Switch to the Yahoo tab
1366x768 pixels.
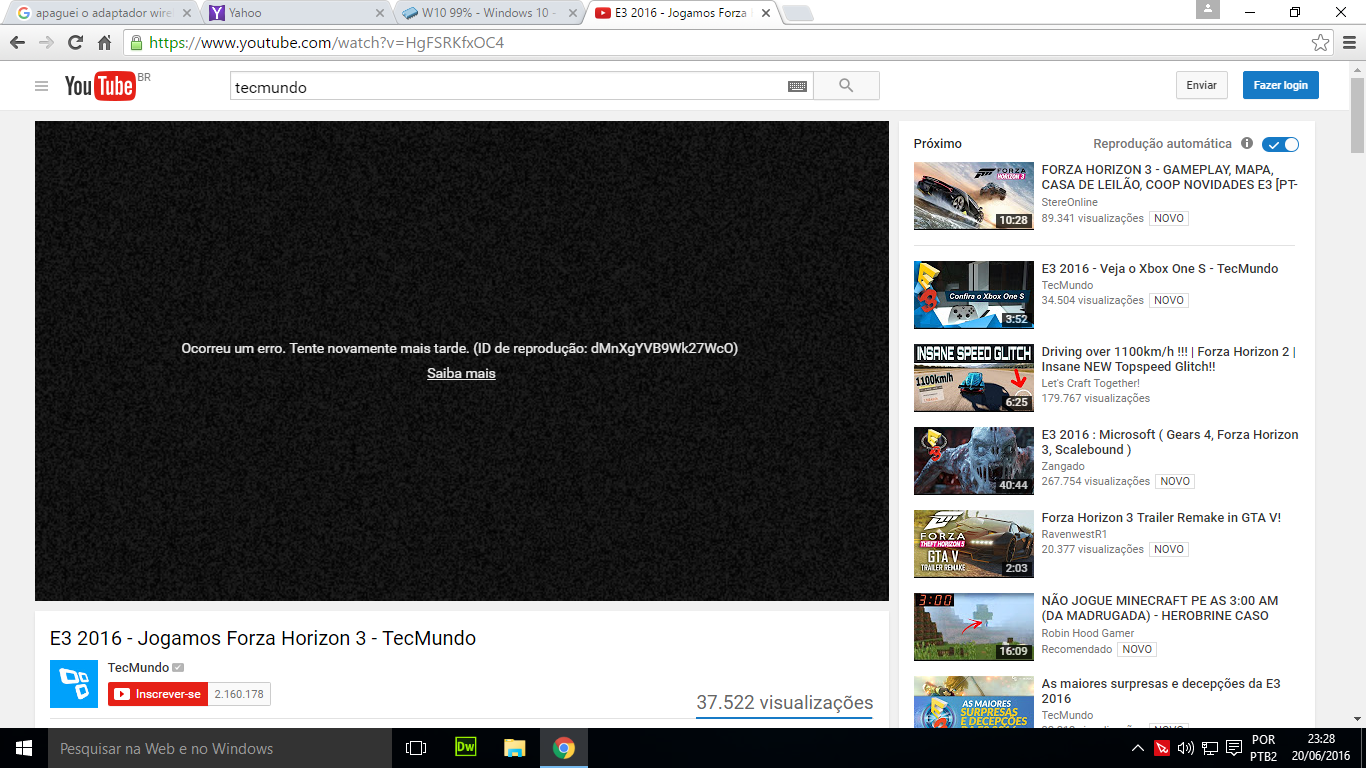[296, 13]
